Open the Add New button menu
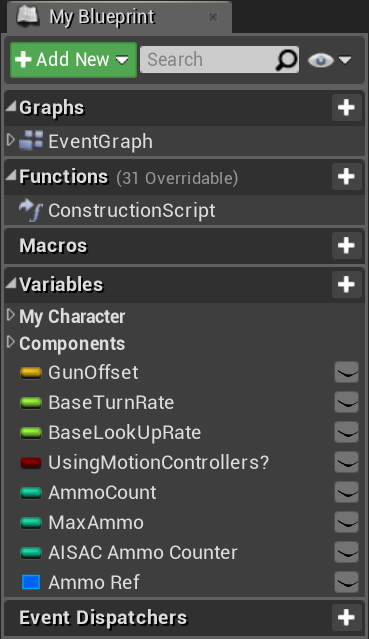The image size is (369, 639). click(73, 60)
